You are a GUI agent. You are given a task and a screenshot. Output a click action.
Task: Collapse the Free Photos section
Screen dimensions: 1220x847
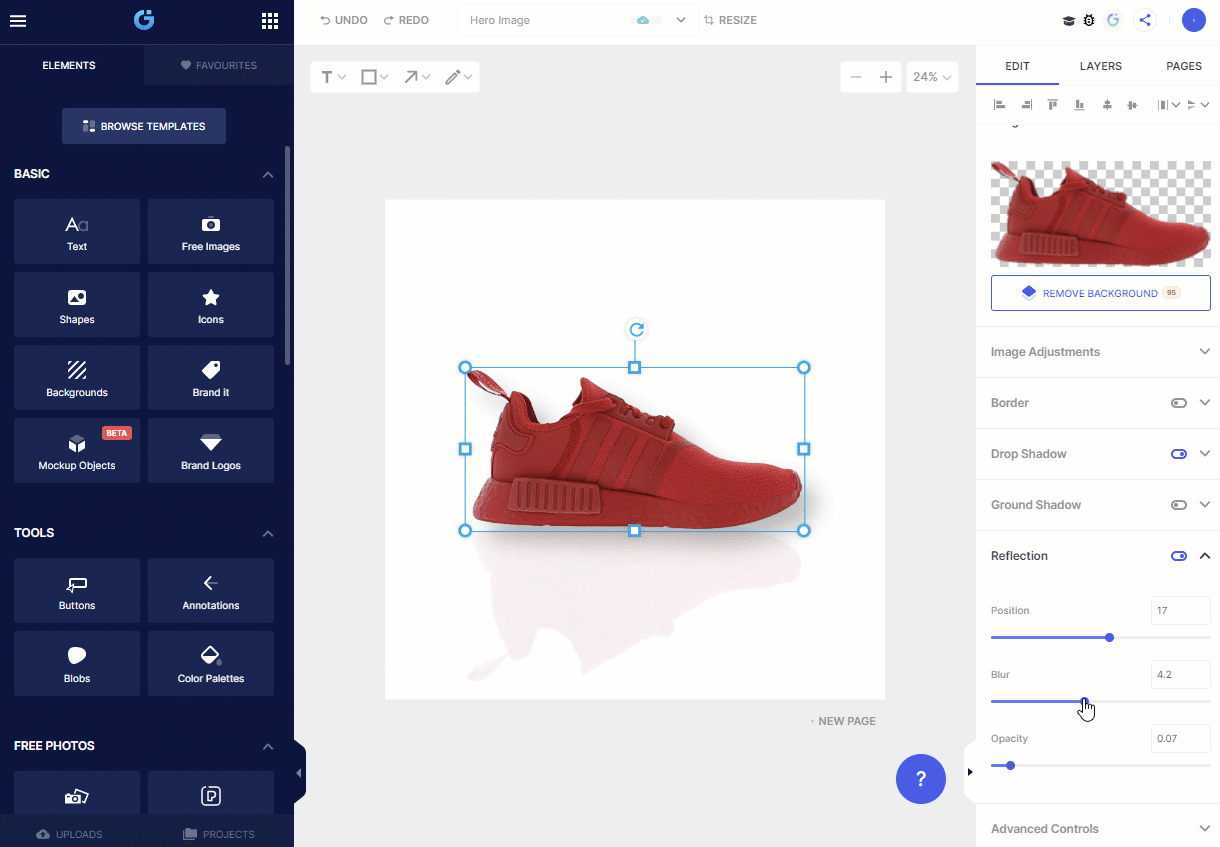pyautogui.click(x=267, y=746)
